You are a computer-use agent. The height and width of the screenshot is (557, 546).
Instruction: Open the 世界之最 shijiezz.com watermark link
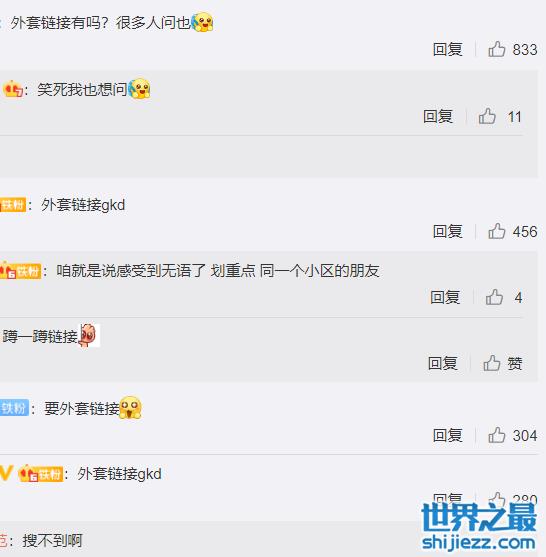[x=479, y=526]
